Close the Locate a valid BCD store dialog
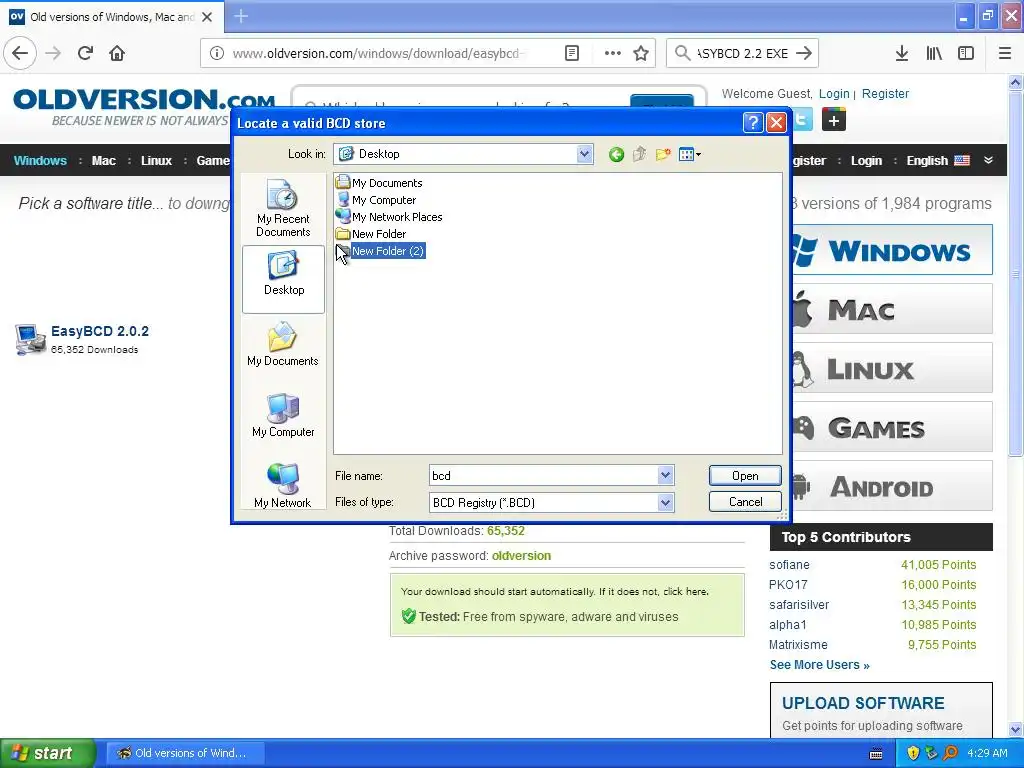 point(776,123)
